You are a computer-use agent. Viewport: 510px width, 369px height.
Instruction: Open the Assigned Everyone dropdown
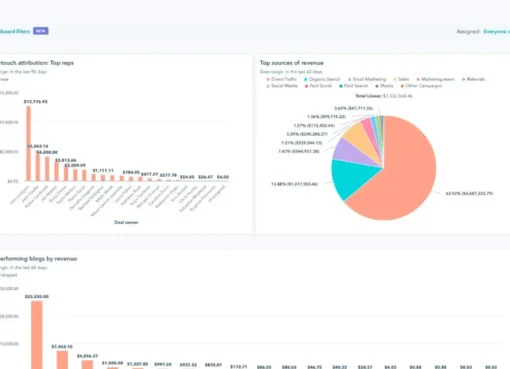[x=496, y=31]
